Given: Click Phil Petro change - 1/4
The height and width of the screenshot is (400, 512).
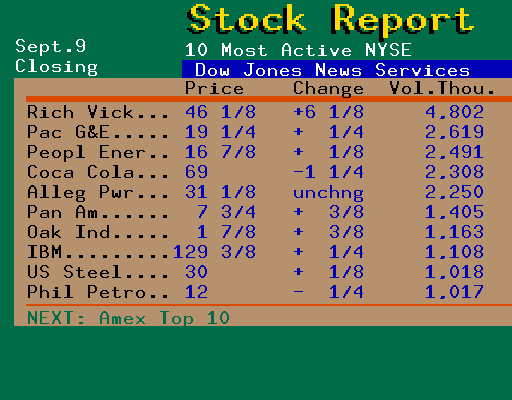Looking at the screenshot, I should point(328,292).
